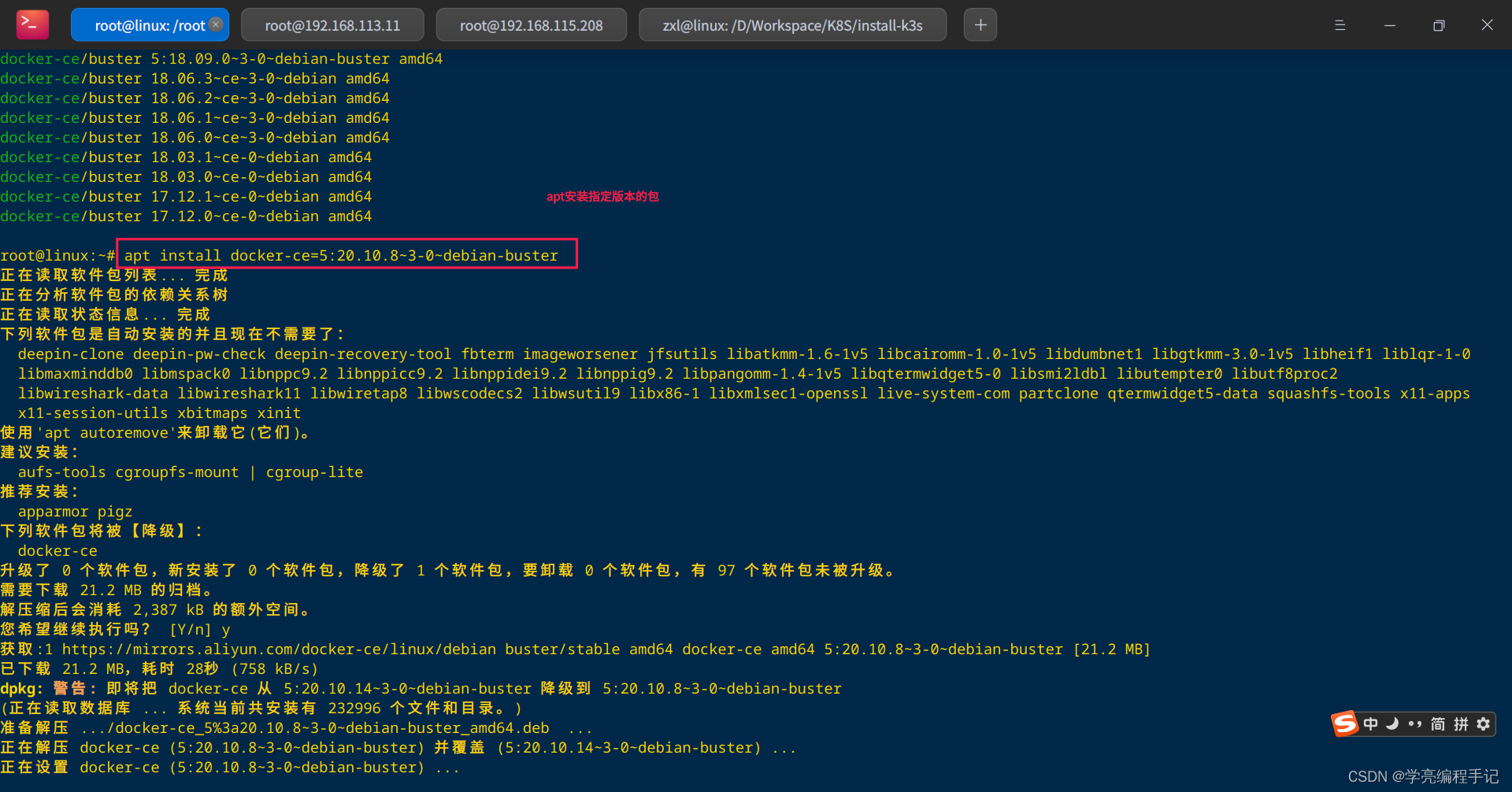Click the Sogou input method logo
The height and width of the screenshot is (792, 1512).
[1345, 724]
